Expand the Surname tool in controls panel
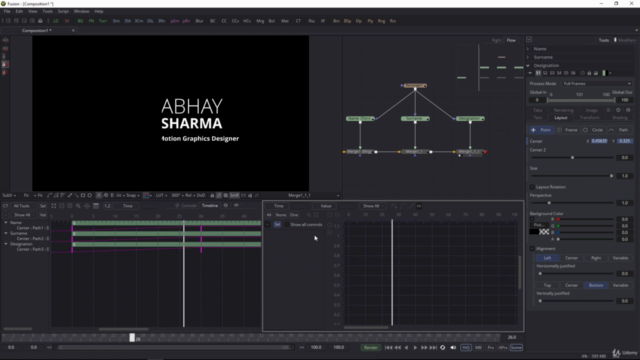Viewport: 640px width, 360px height. [x=528, y=57]
